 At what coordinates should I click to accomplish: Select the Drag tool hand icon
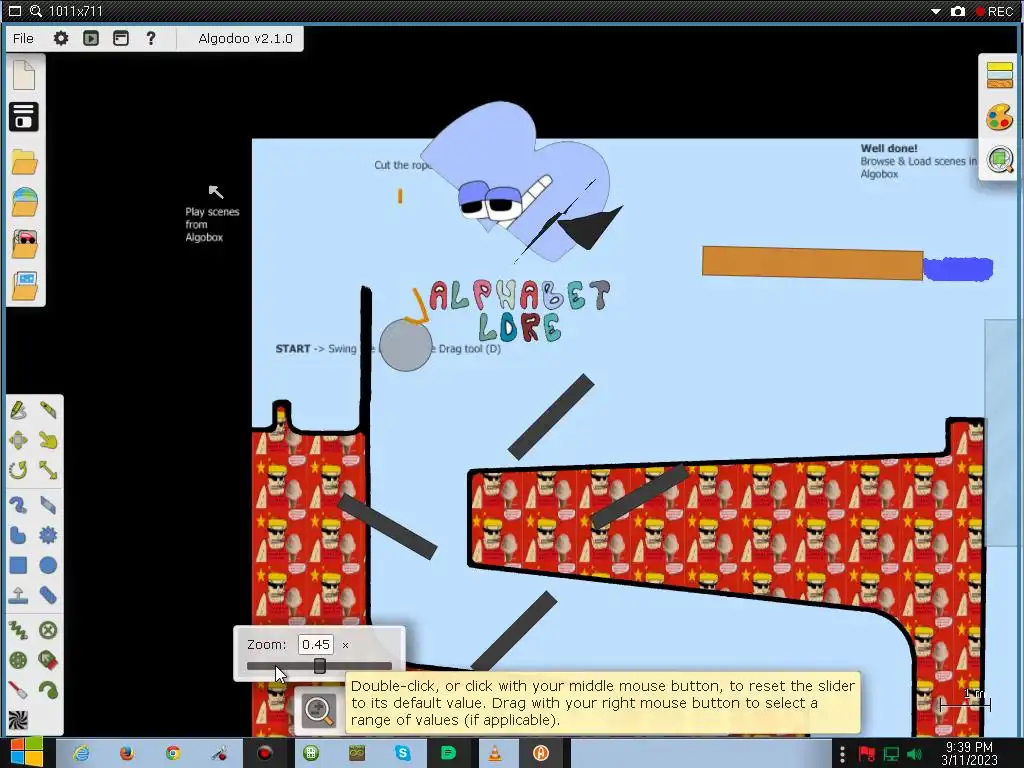pos(48,440)
